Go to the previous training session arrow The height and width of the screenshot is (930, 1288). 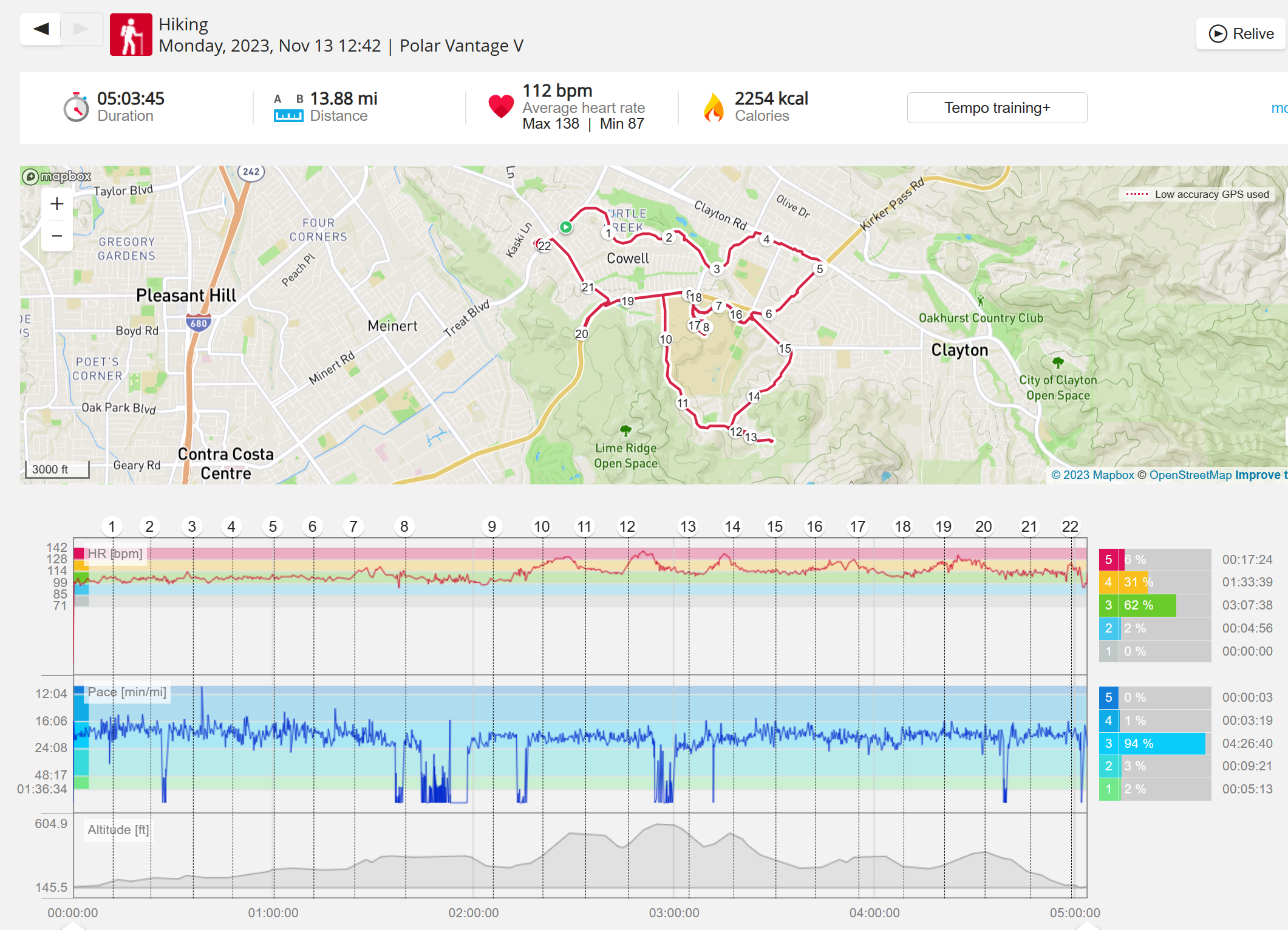pos(41,29)
